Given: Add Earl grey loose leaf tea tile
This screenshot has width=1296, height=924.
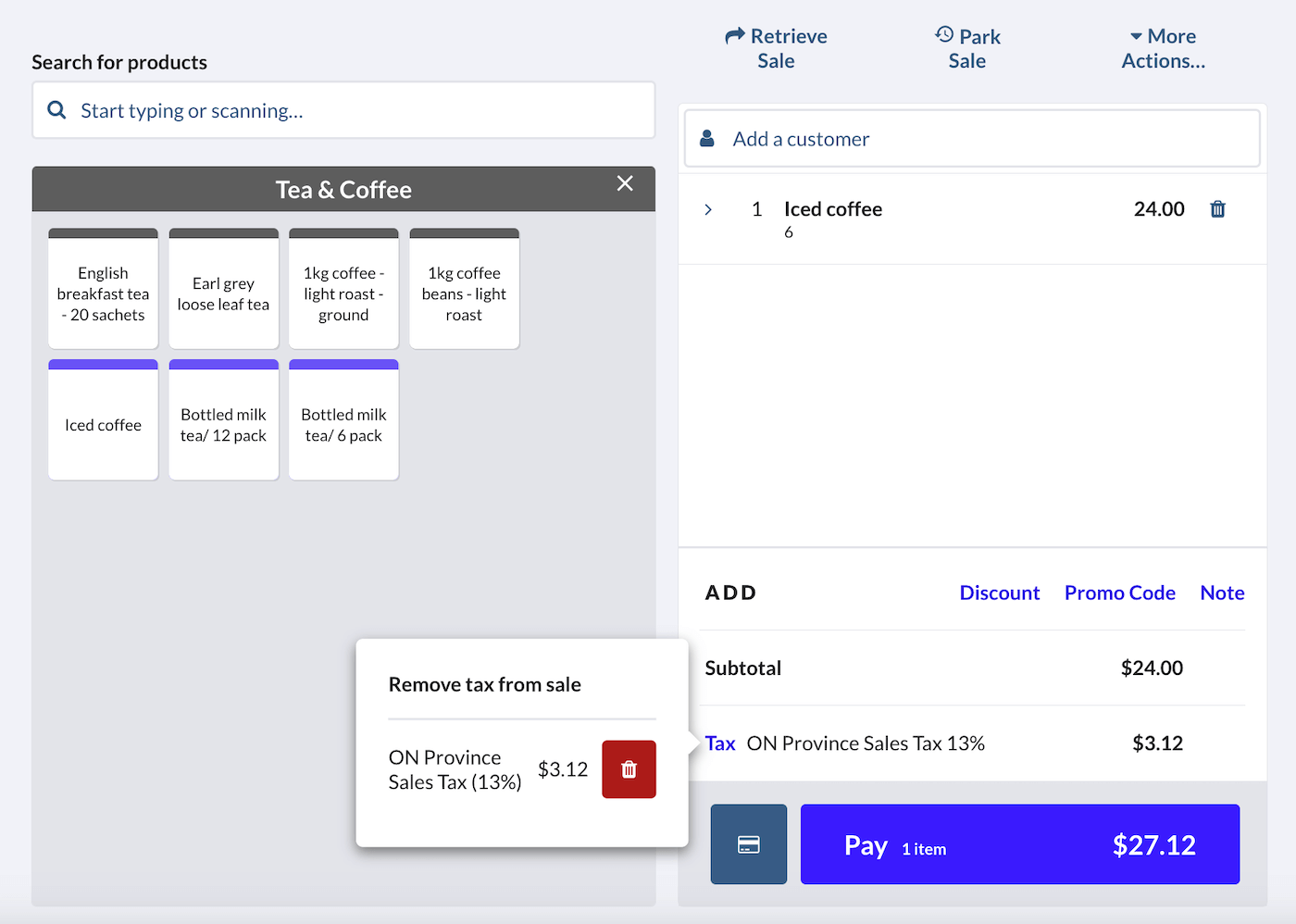Looking at the screenshot, I should click(223, 293).
